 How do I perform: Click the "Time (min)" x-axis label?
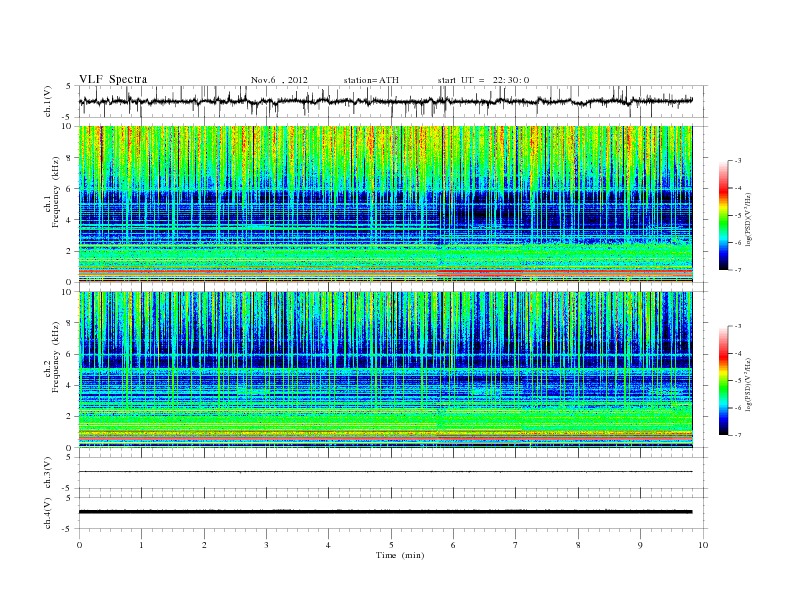click(400, 555)
